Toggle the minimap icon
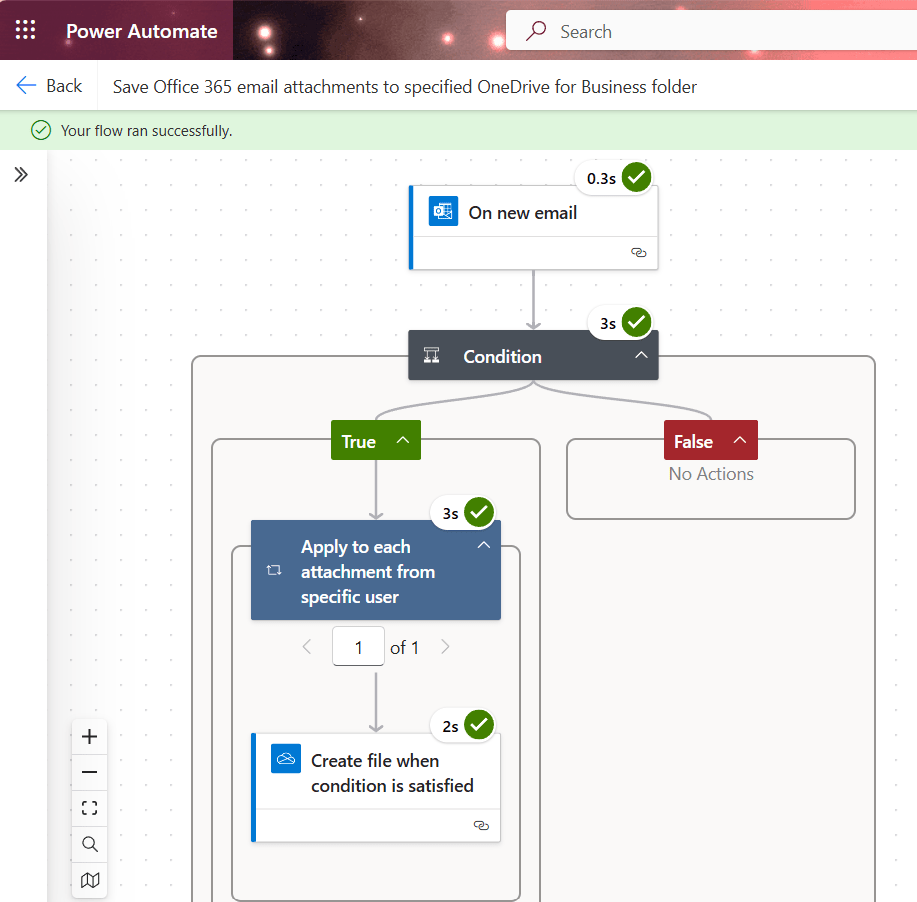Screen dimensions: 917x902 coord(90,880)
